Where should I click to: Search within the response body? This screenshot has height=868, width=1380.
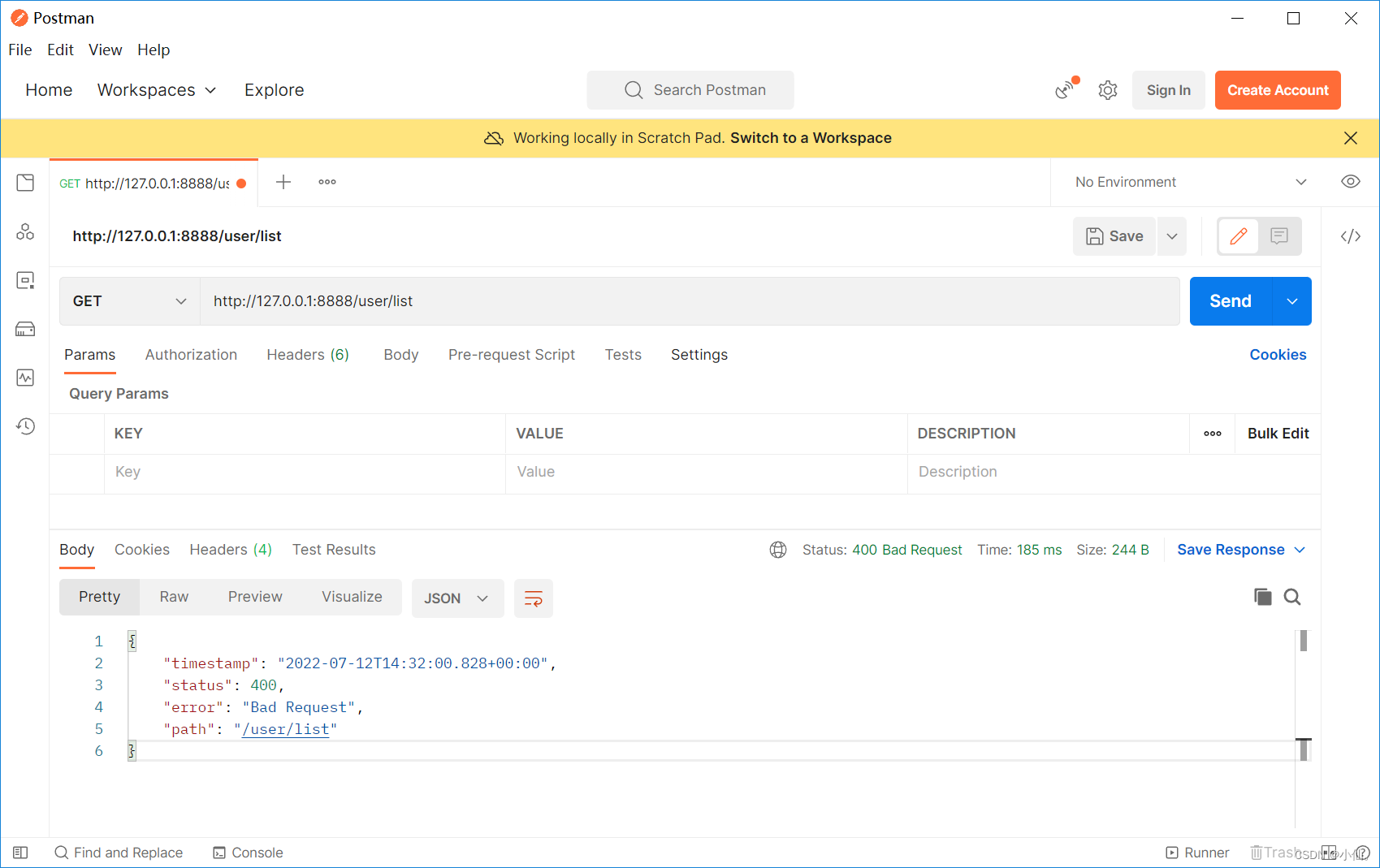(1292, 597)
